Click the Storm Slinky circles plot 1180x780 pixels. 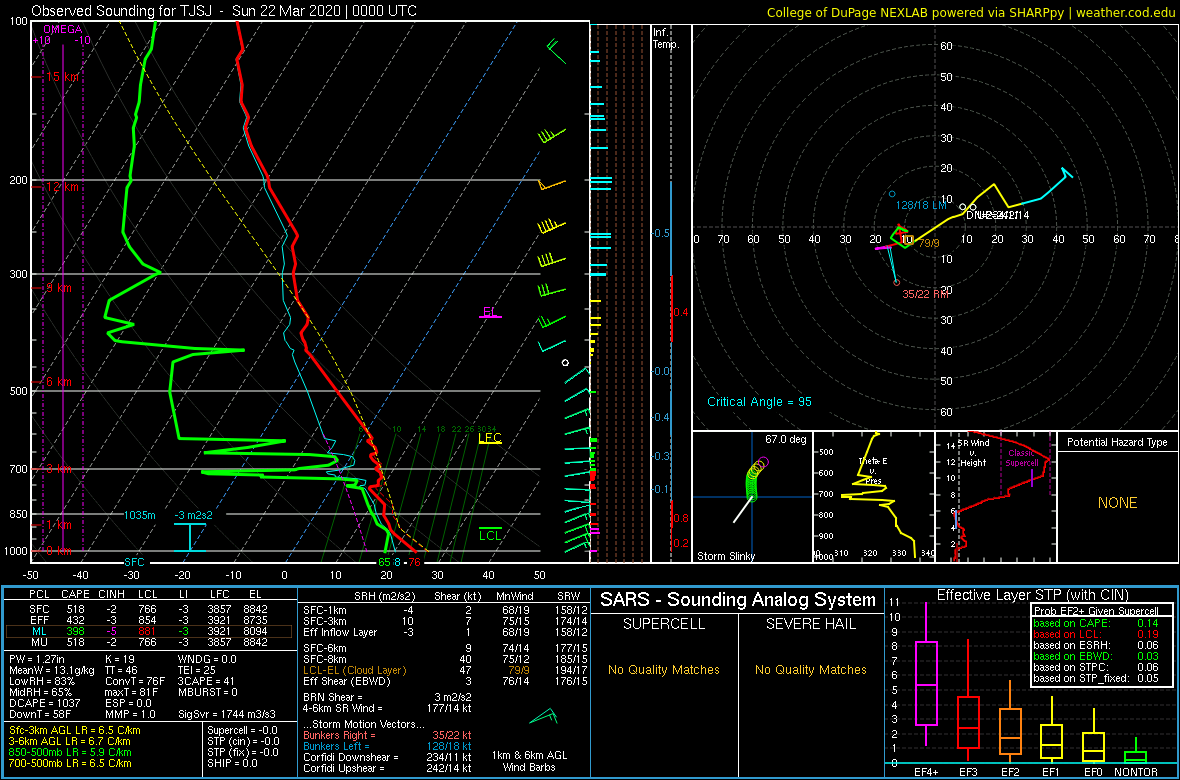[x=755, y=480]
